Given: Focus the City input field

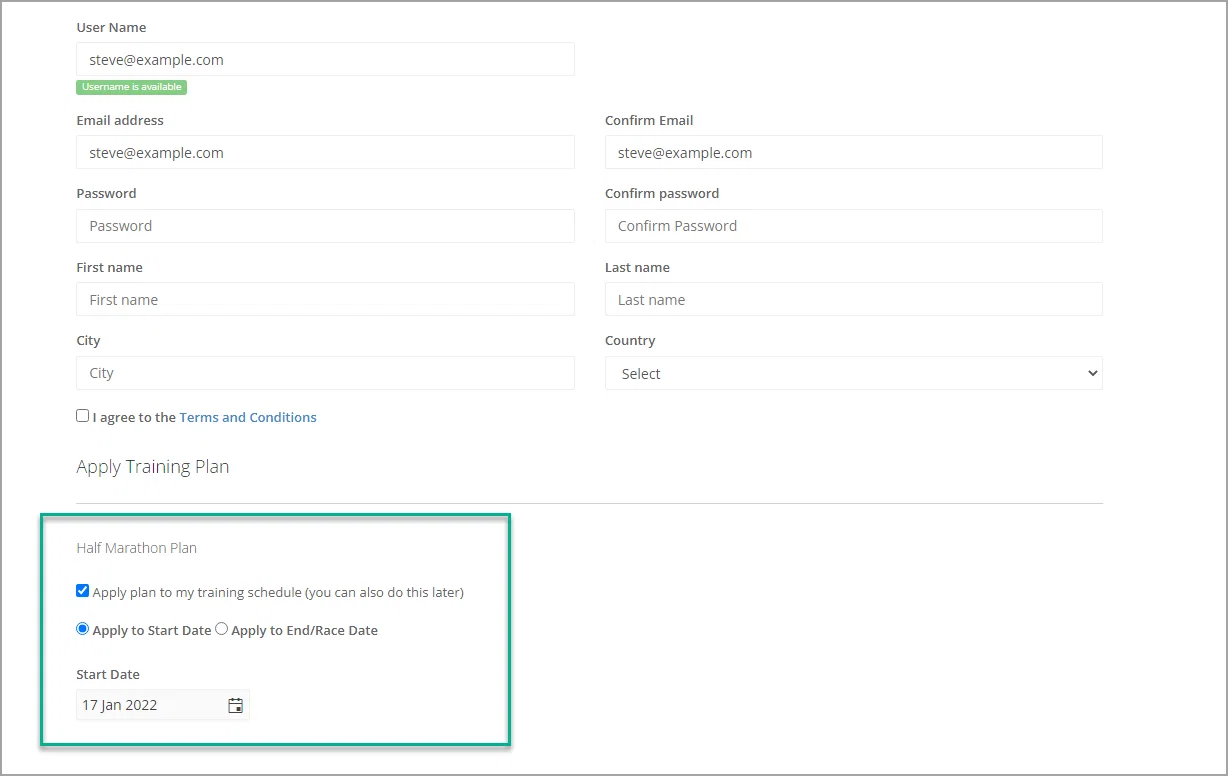Looking at the screenshot, I should point(325,372).
